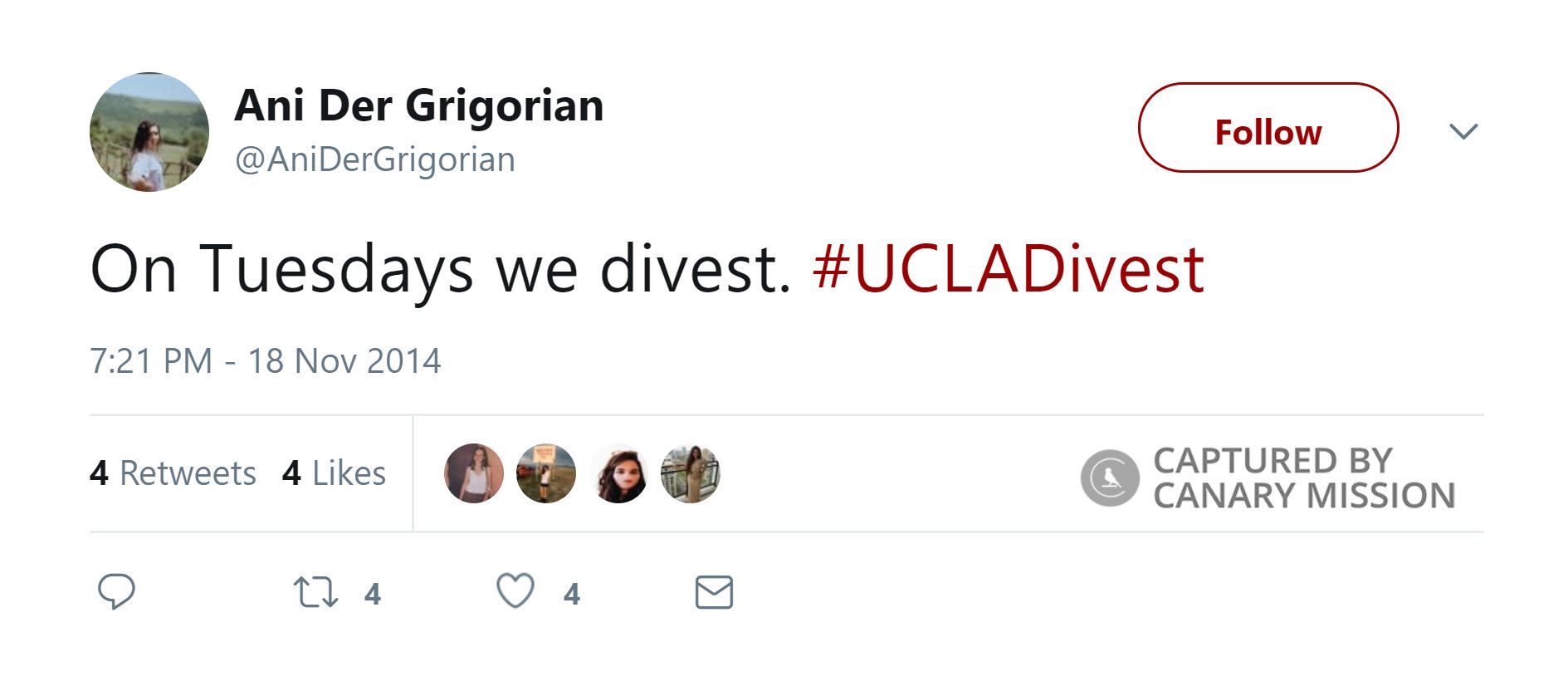Open the #UCLADivest hashtag link
This screenshot has height=681, width=1568.
(x=1008, y=269)
